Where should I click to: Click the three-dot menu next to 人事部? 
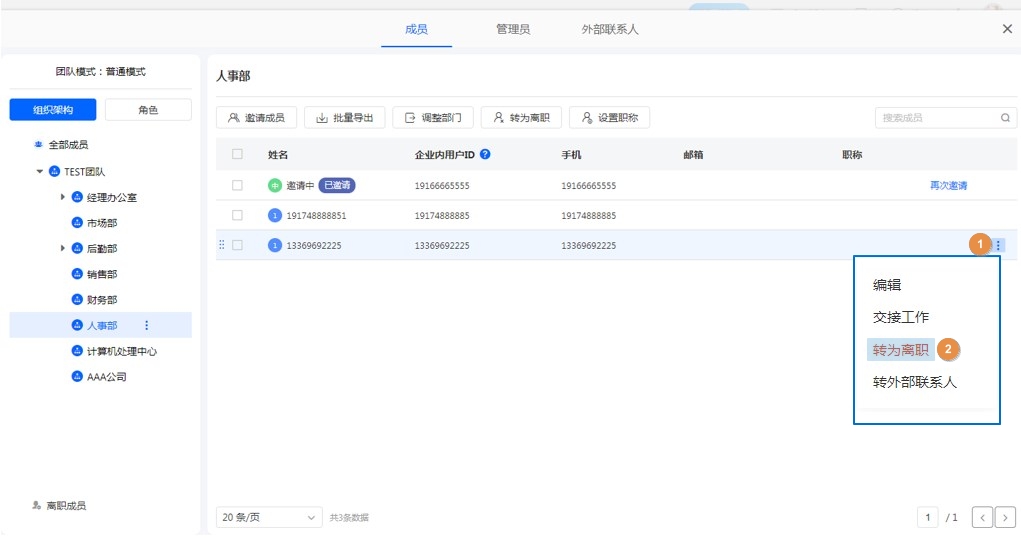click(147, 325)
